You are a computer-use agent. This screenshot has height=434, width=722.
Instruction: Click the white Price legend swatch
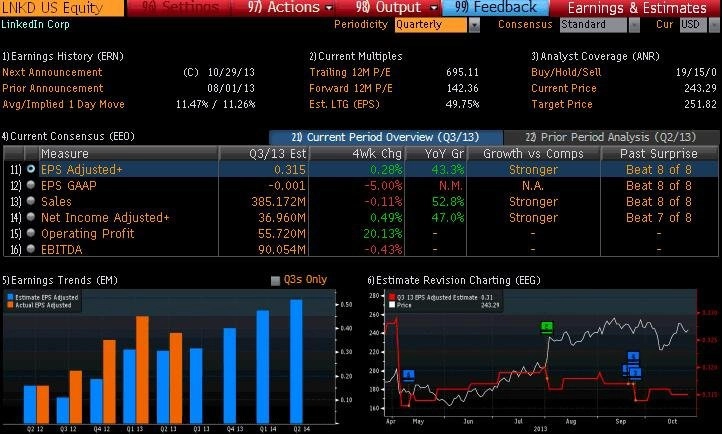point(392,305)
